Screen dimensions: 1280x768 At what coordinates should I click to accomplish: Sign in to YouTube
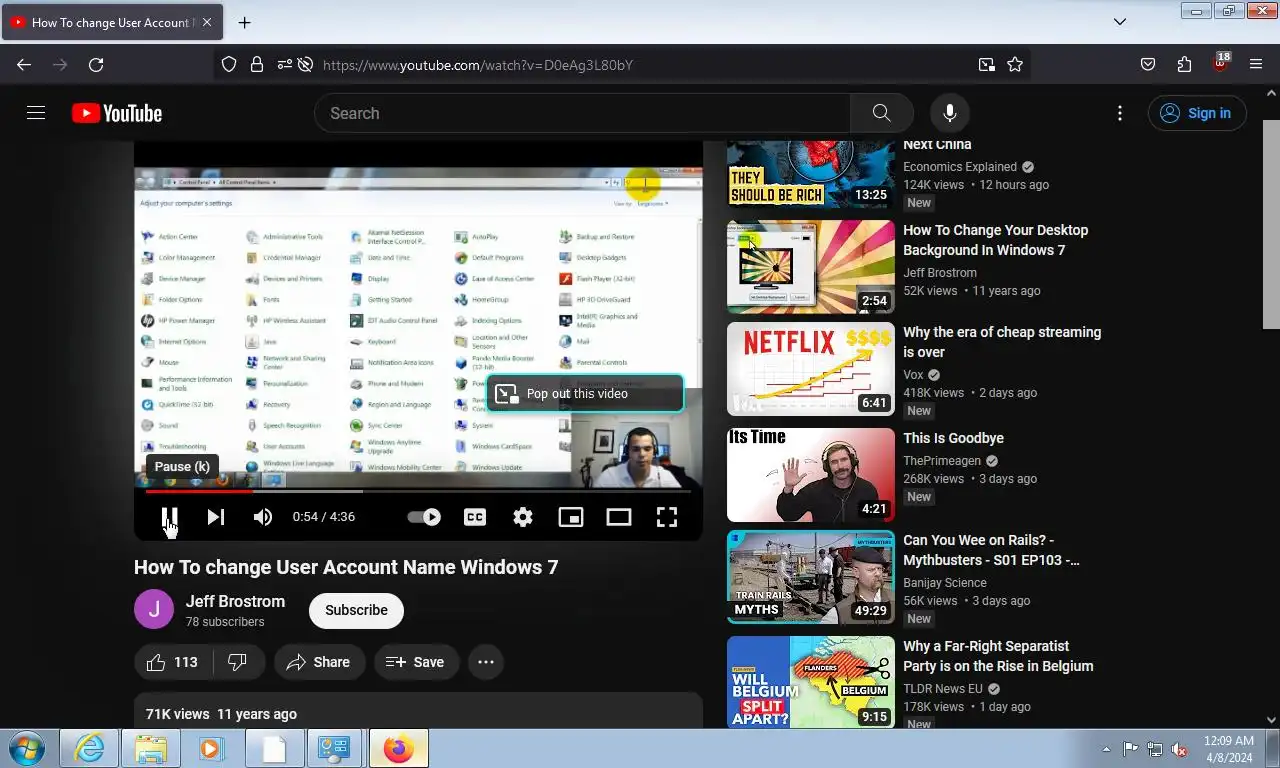click(1197, 113)
